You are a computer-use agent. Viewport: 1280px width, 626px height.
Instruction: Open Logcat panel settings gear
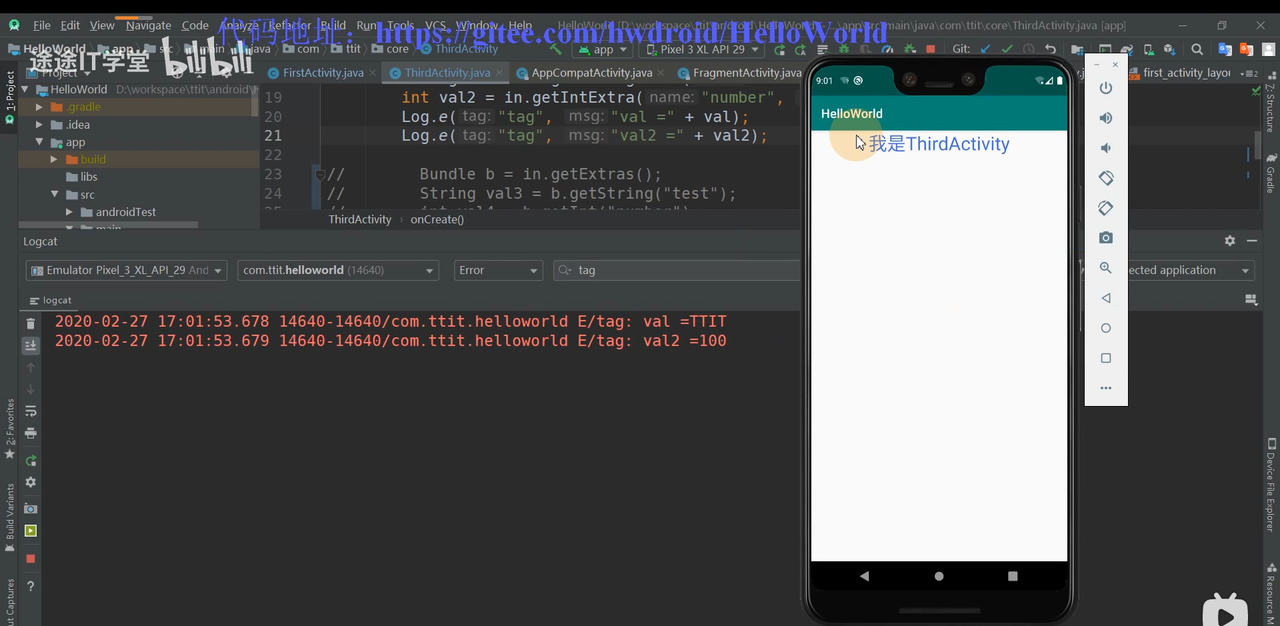1230,241
